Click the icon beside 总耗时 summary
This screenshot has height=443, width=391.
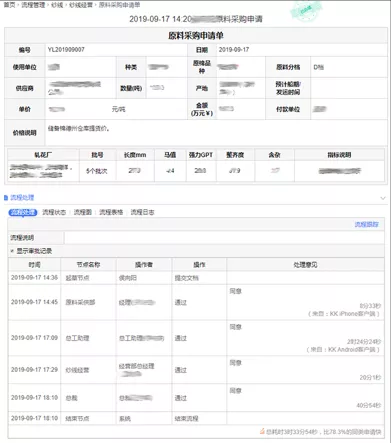coord(262,431)
